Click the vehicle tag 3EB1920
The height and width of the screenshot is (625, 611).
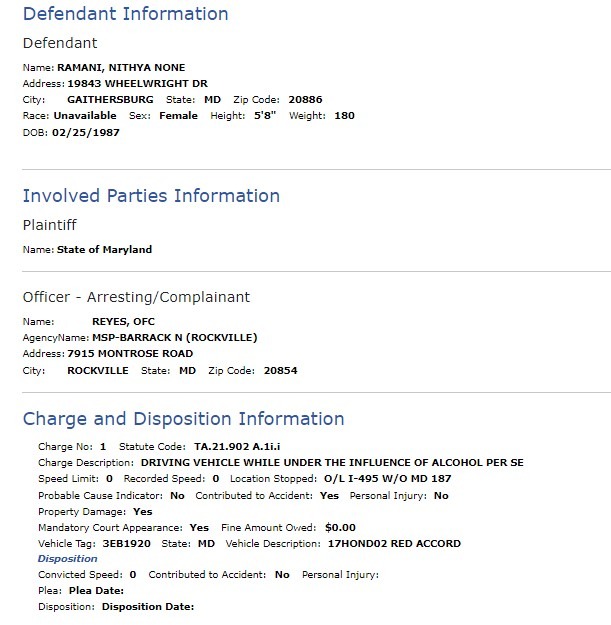[x=127, y=543]
